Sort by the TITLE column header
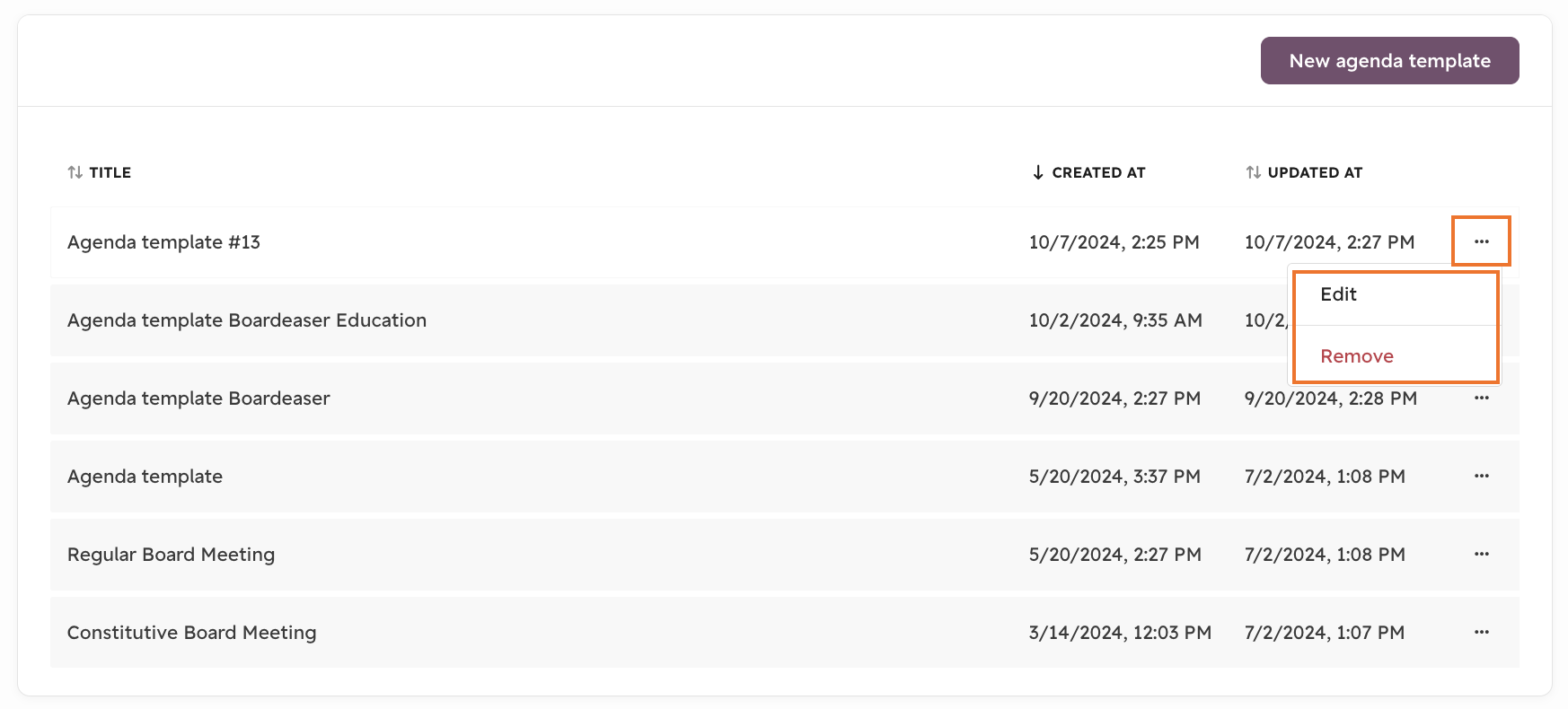 (110, 172)
